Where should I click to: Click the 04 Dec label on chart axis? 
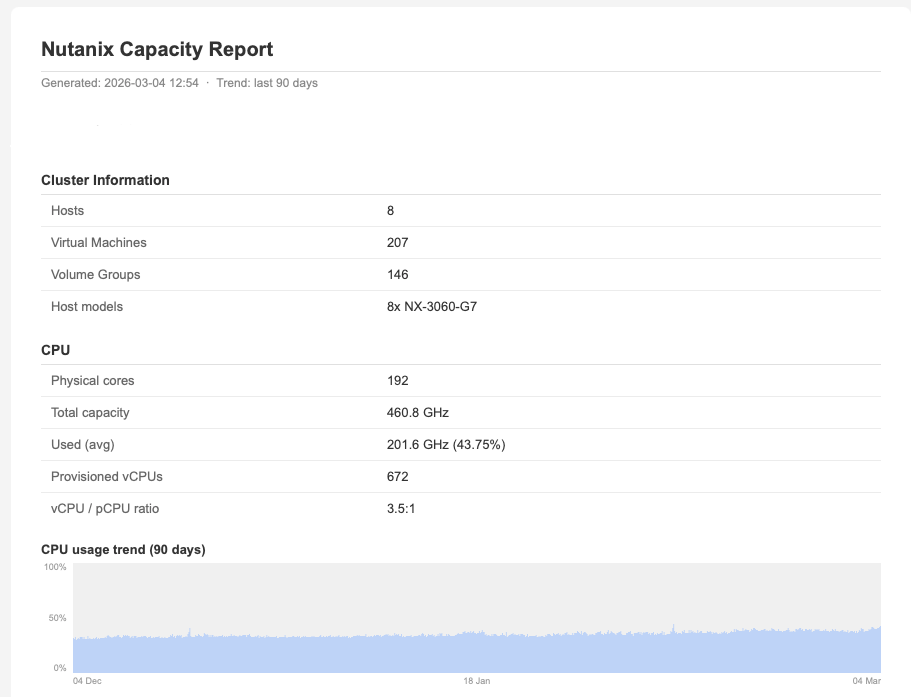coord(87,681)
